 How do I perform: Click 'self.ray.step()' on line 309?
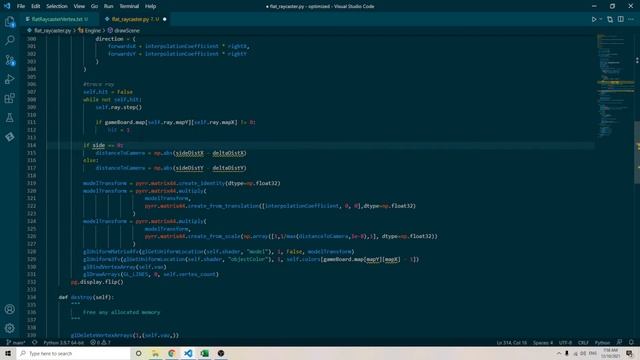click(x=119, y=107)
